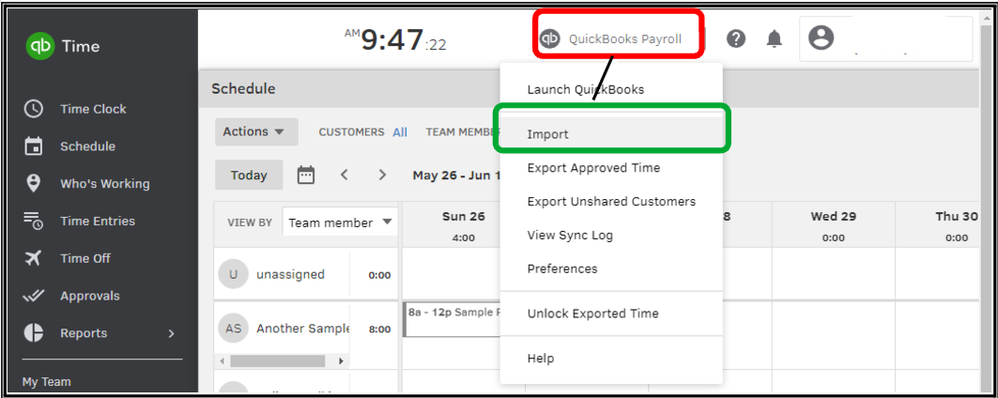Open the Reports pie chart icon
This screenshot has height=398, width=998.
[33, 333]
